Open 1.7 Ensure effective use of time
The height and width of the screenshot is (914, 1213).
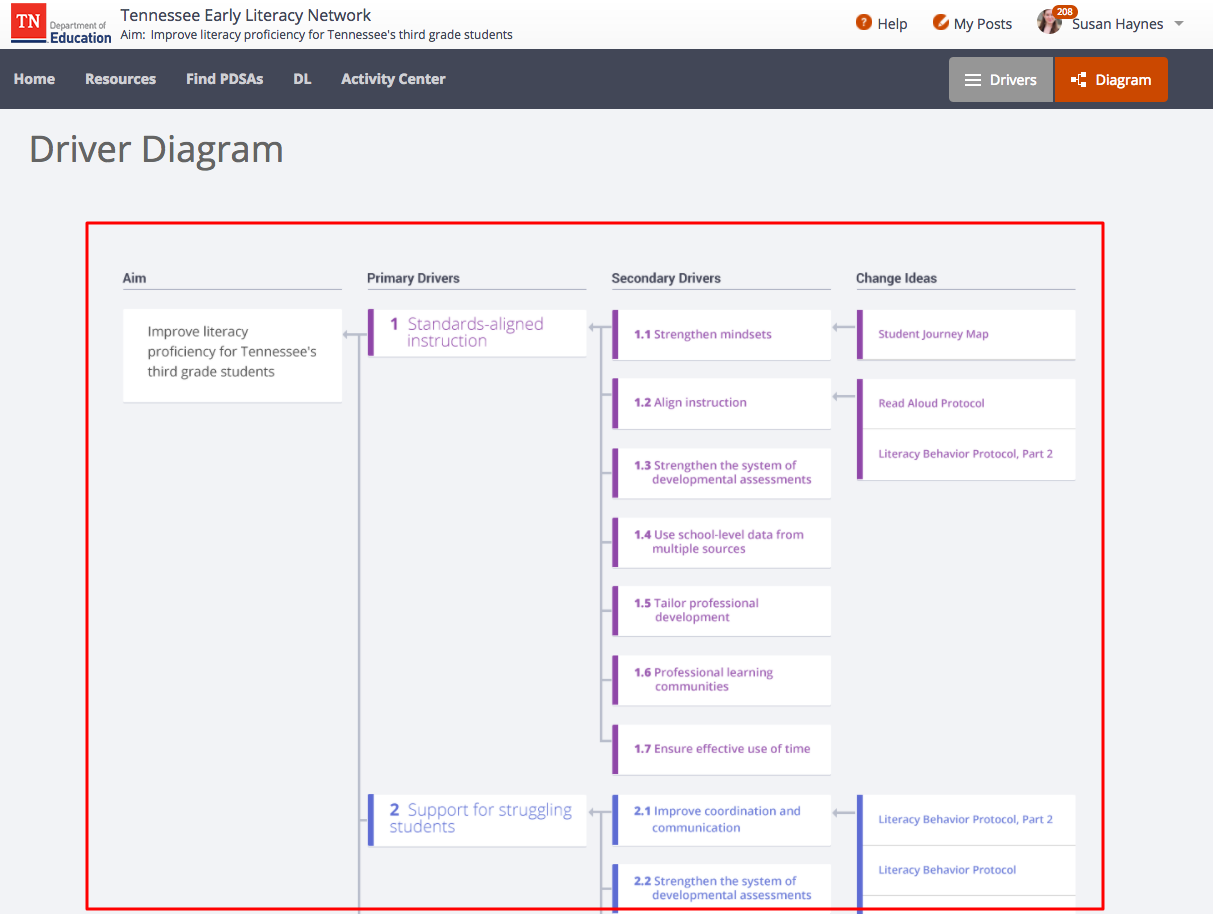click(x=721, y=749)
